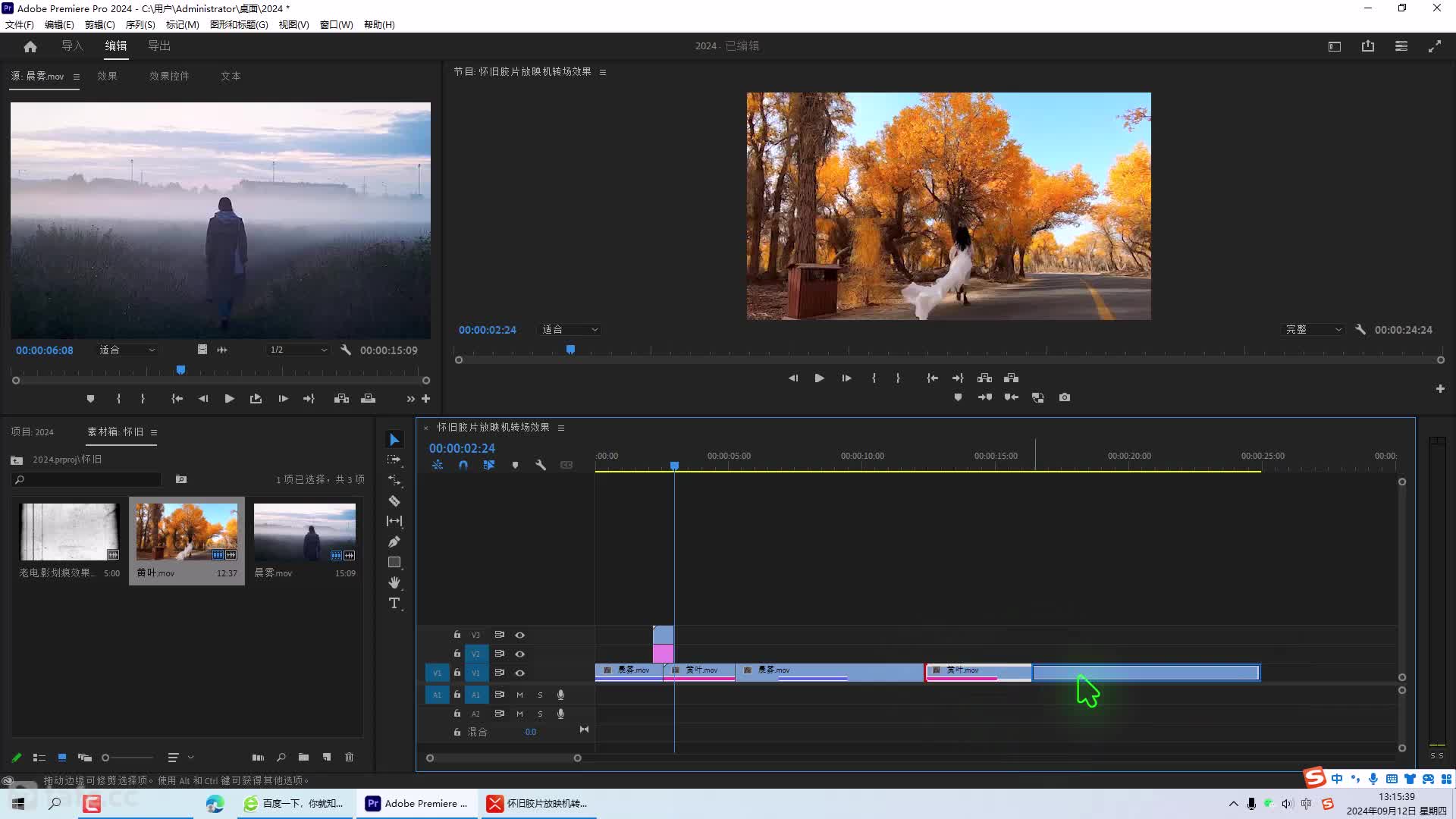The width and height of the screenshot is (1456, 819).
Task: Open the 剪辑(C) menu
Action: point(99,24)
